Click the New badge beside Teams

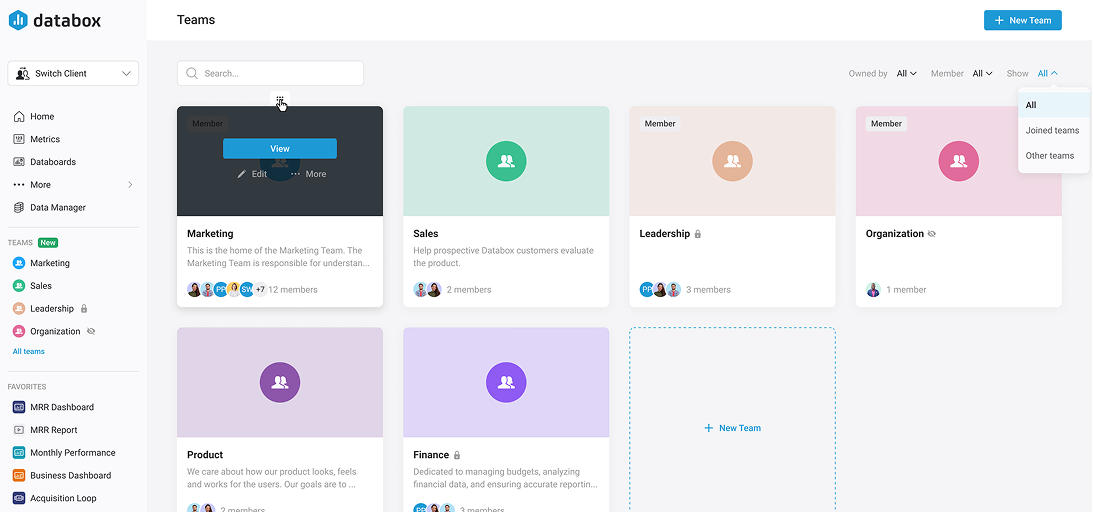pyautogui.click(x=48, y=243)
